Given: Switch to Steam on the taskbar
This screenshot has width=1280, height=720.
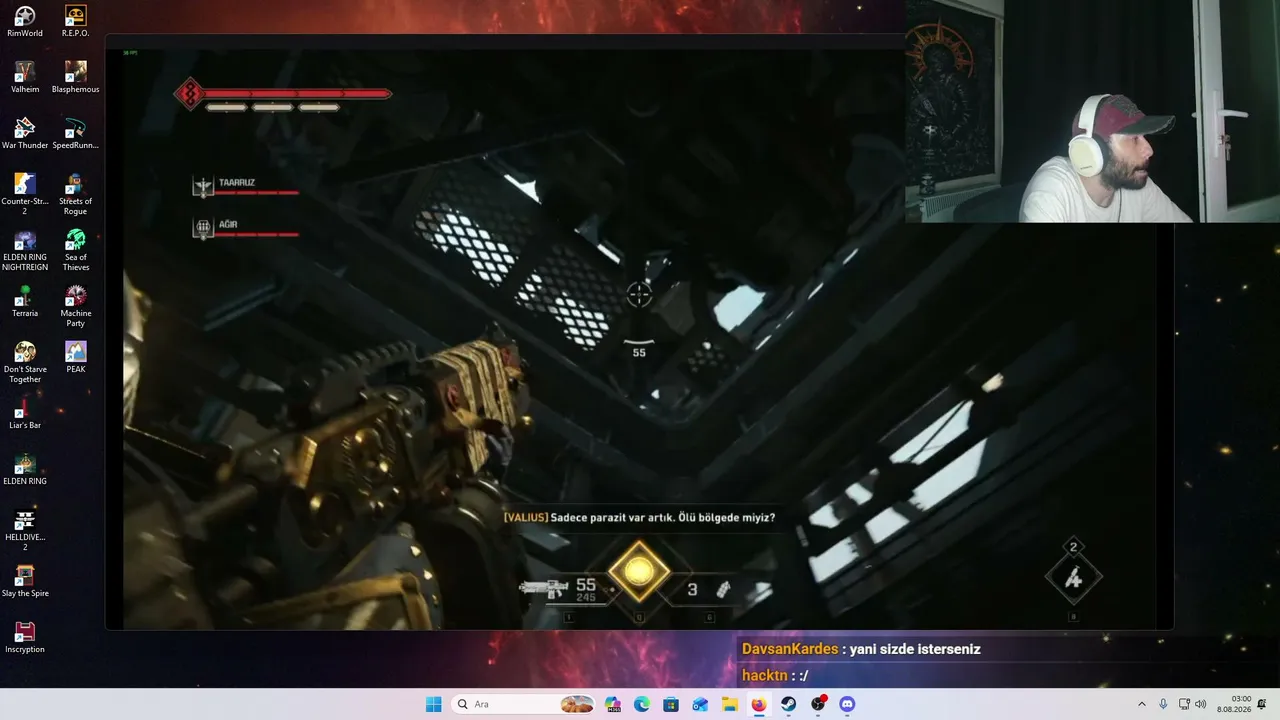Looking at the screenshot, I should coord(789,704).
